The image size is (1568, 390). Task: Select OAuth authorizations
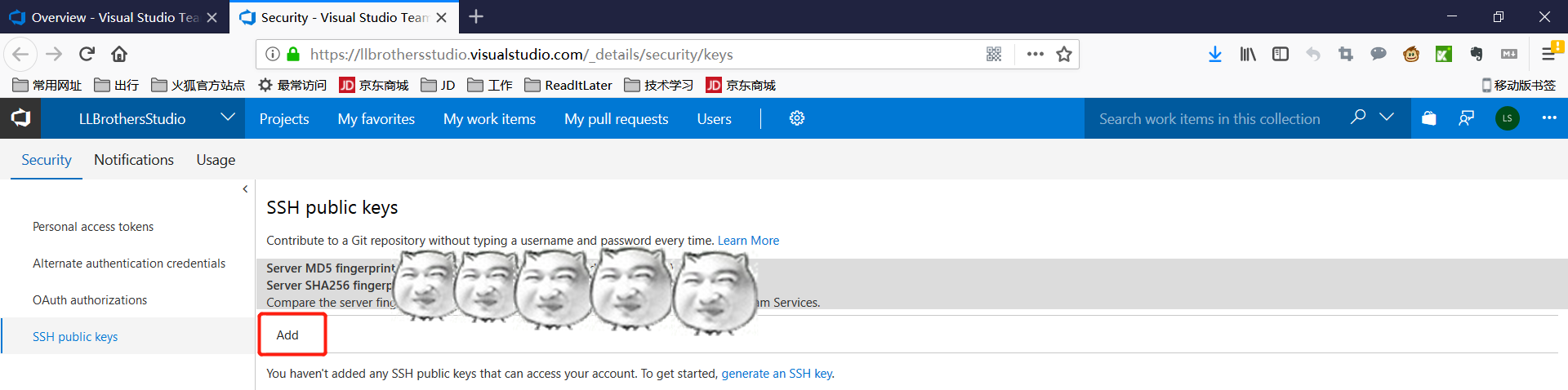[90, 300]
